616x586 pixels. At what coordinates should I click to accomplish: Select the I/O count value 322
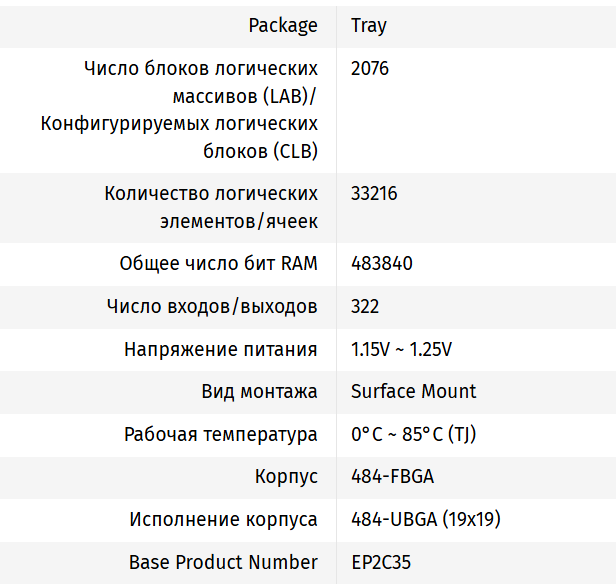click(365, 306)
